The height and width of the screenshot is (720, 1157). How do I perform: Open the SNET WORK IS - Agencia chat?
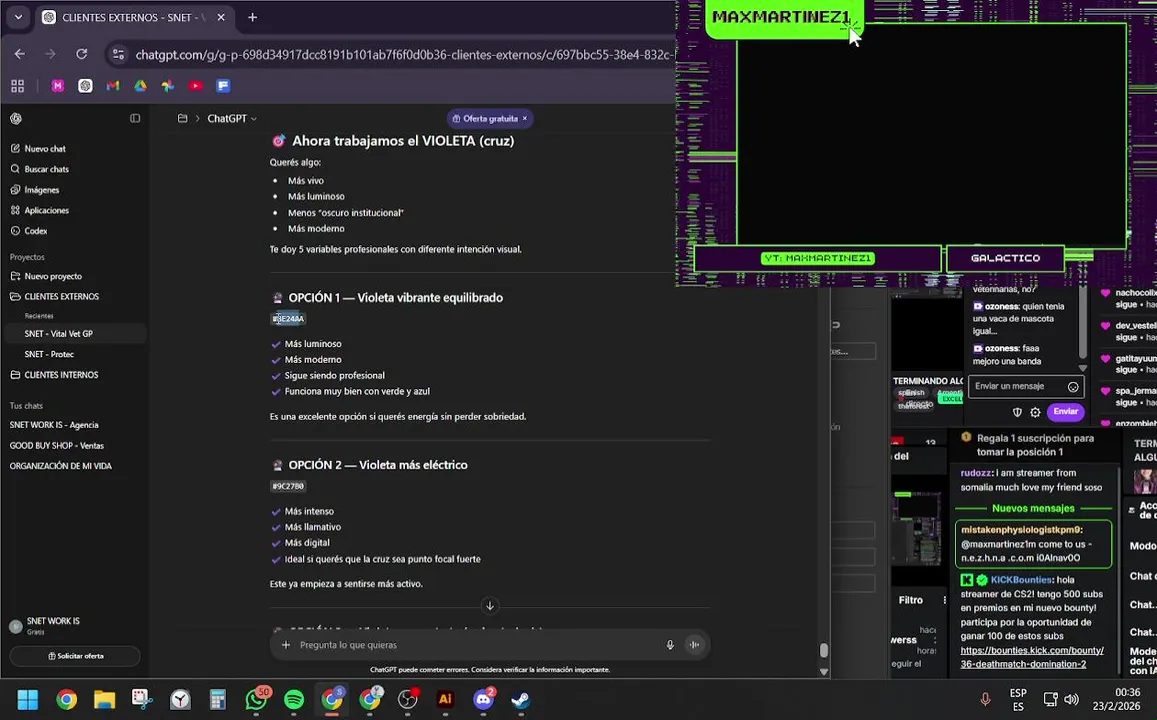coord(54,425)
